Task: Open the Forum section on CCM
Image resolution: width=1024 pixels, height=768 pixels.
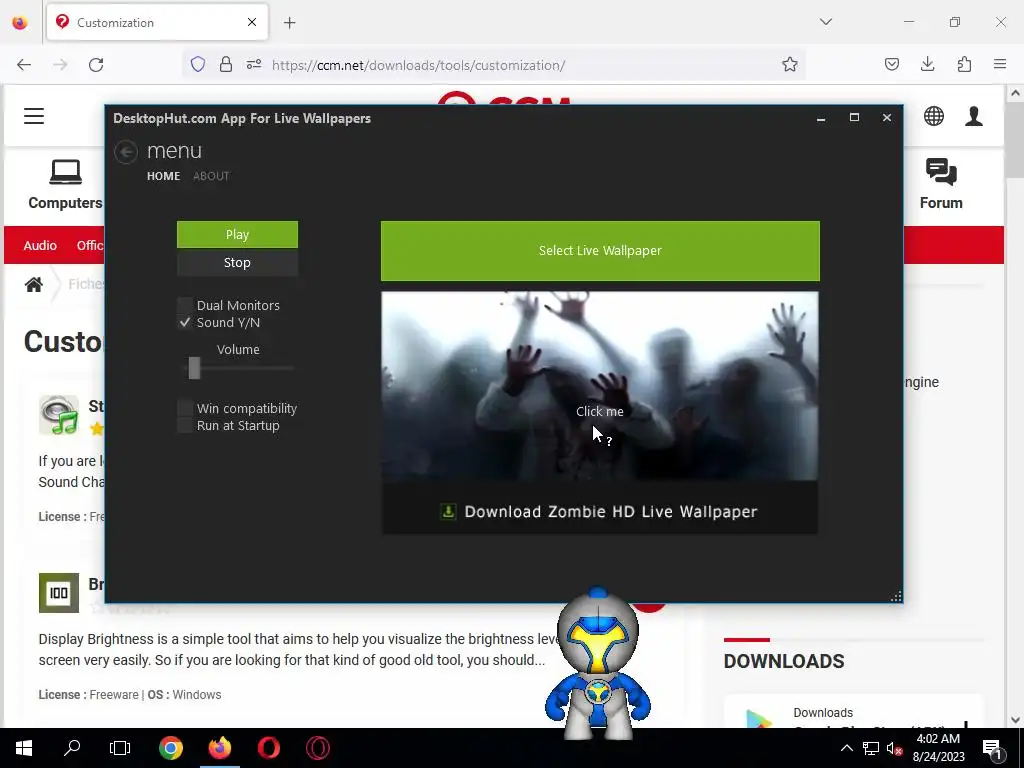Action: tap(941, 185)
